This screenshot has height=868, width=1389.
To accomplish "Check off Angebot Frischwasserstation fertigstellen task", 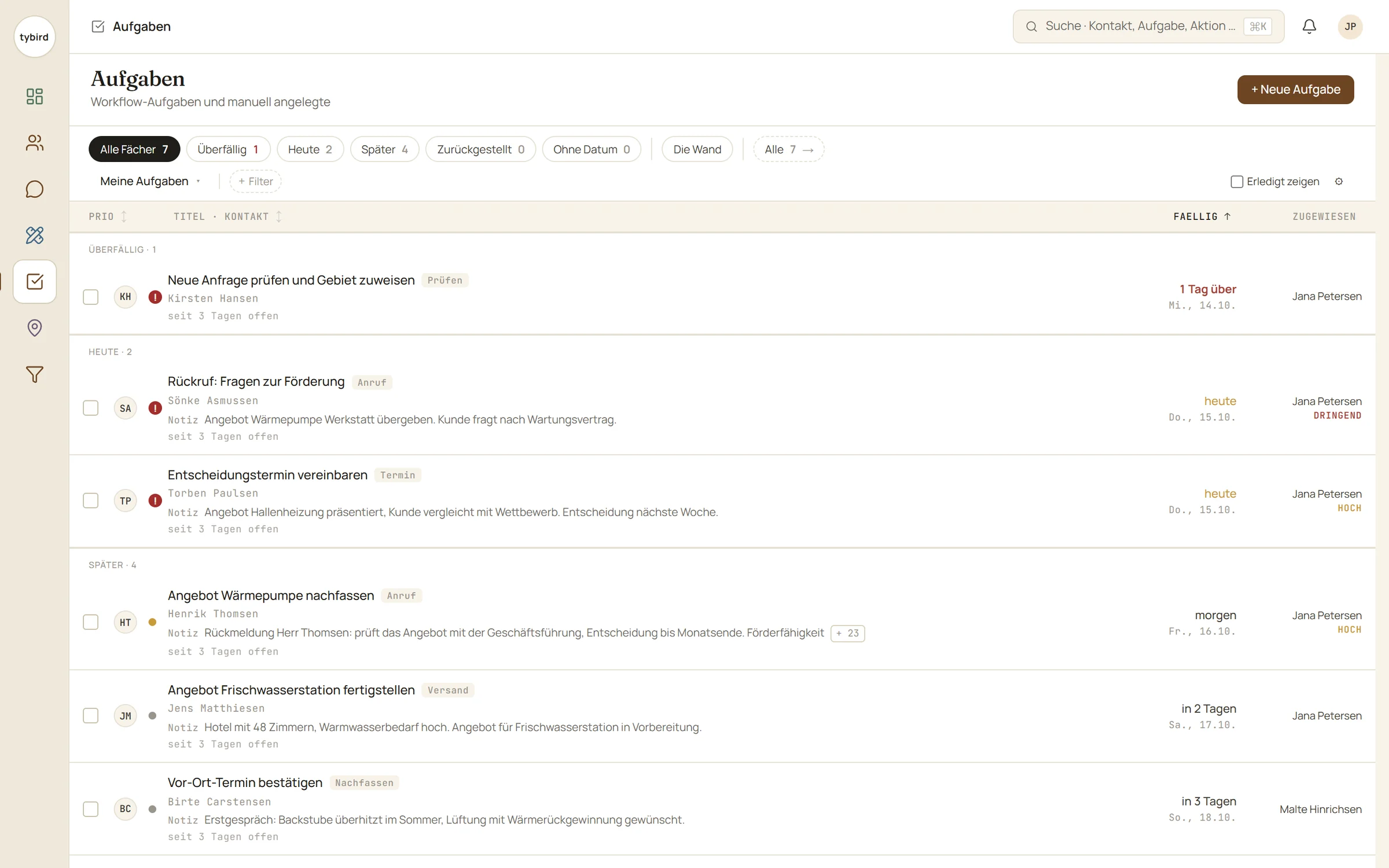I will (x=91, y=716).
